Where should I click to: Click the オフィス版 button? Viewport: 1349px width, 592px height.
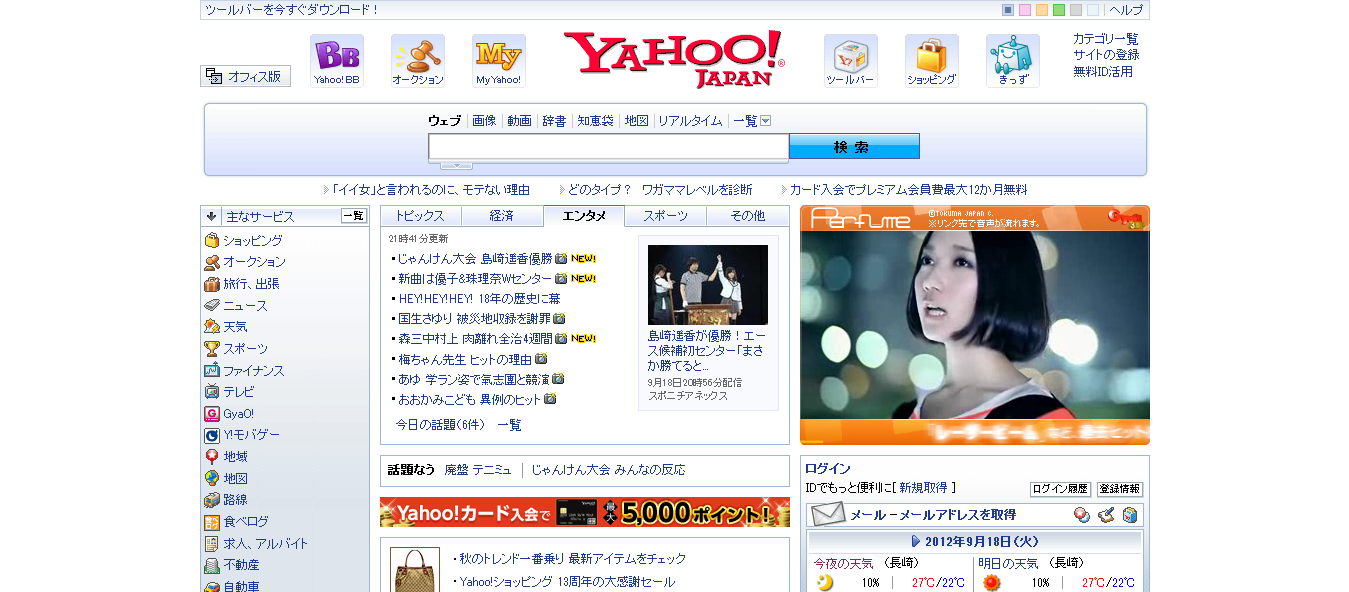click(x=246, y=76)
